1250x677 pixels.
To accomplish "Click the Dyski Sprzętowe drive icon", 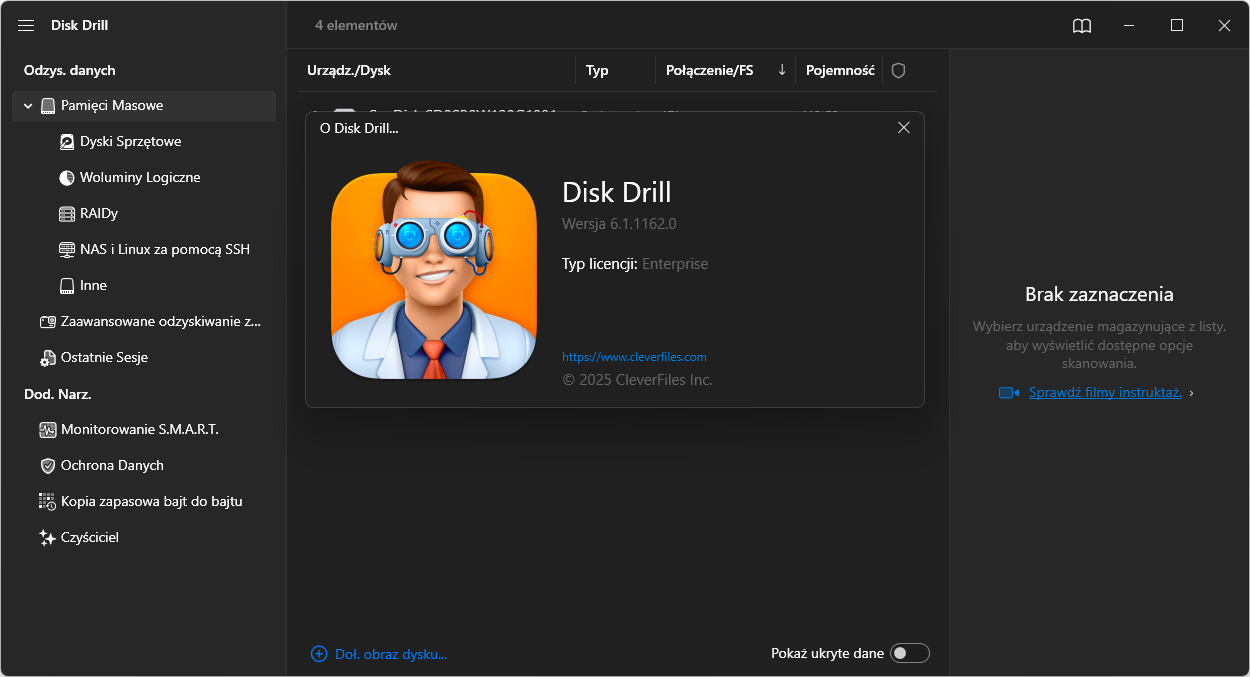I will point(67,142).
